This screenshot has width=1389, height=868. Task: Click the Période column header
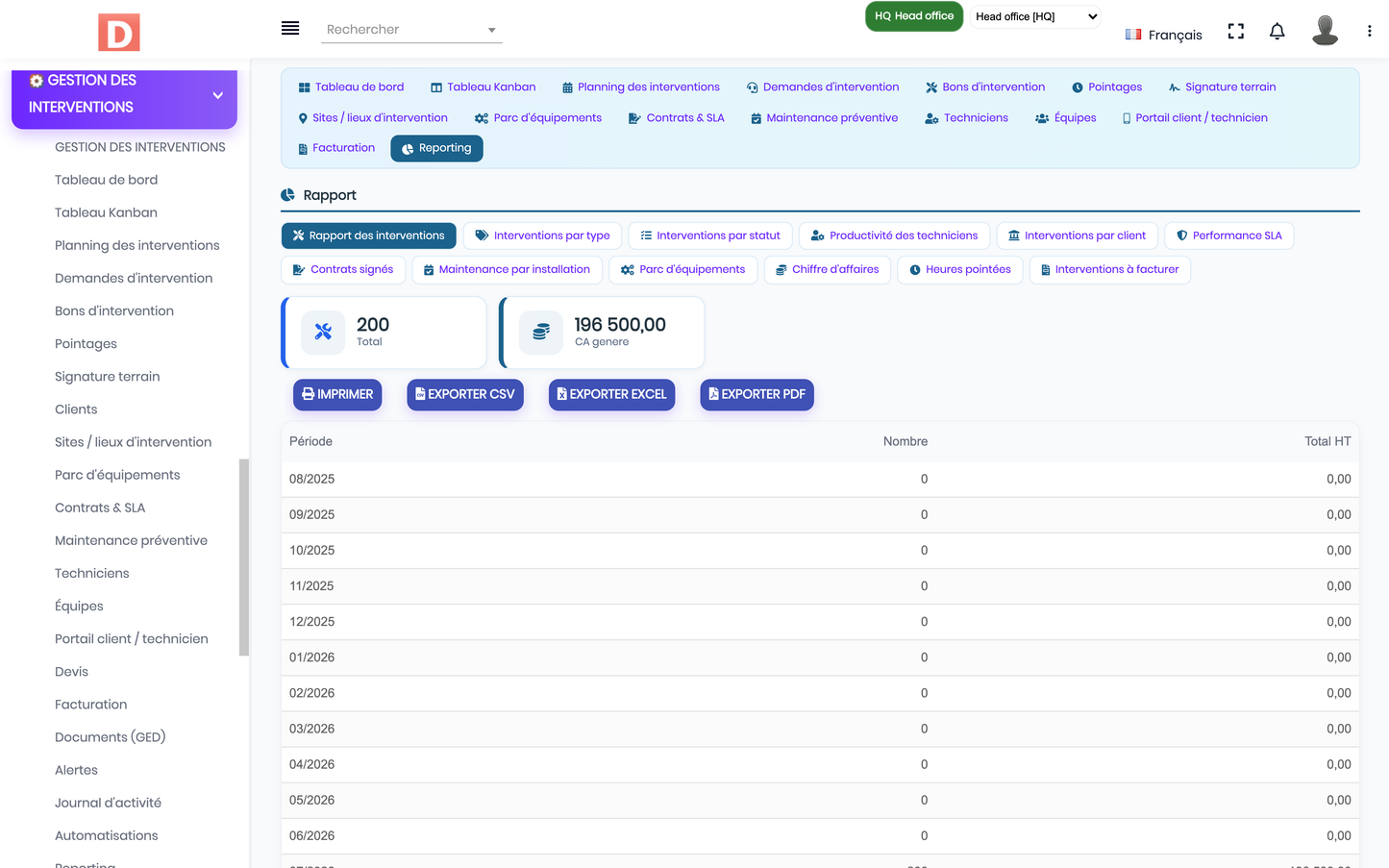[x=310, y=442]
